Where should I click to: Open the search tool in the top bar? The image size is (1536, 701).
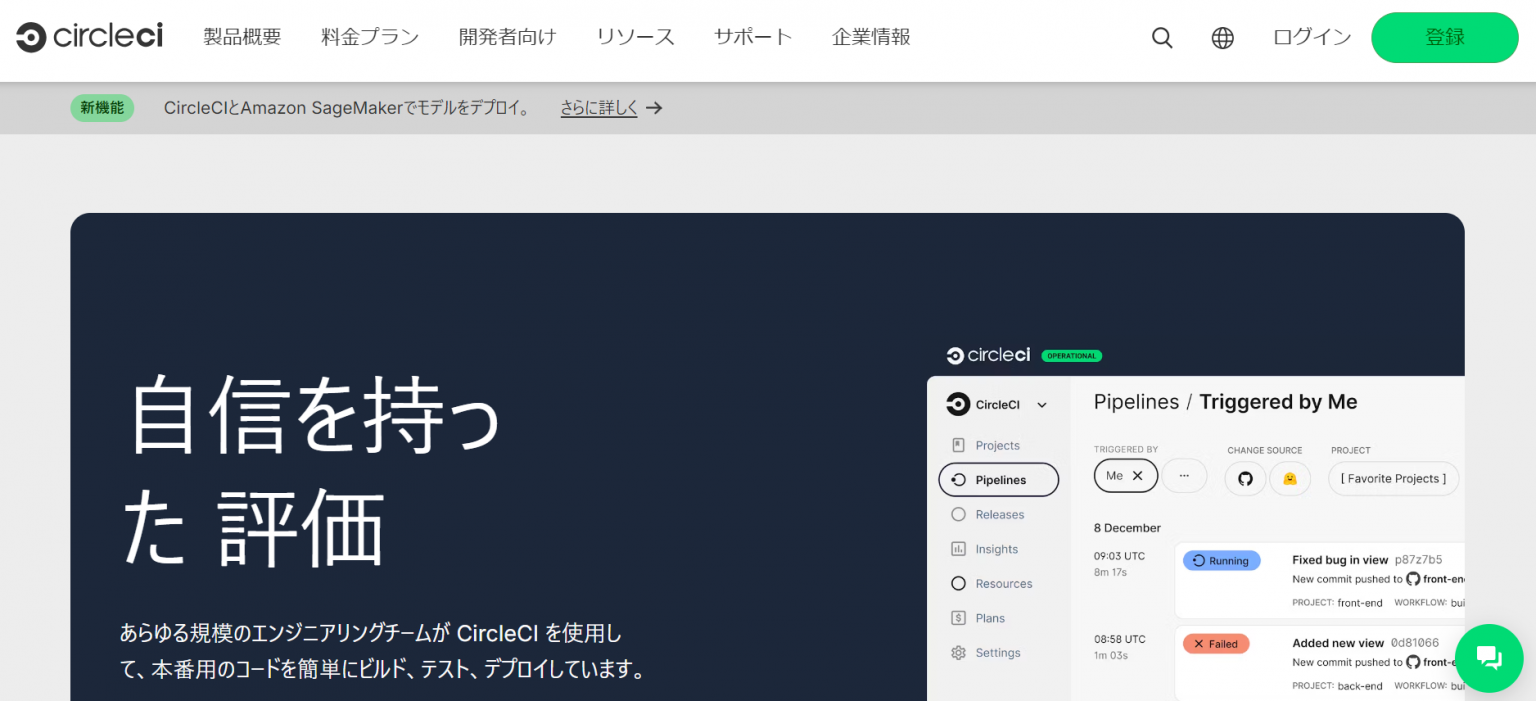pyautogui.click(x=1162, y=37)
